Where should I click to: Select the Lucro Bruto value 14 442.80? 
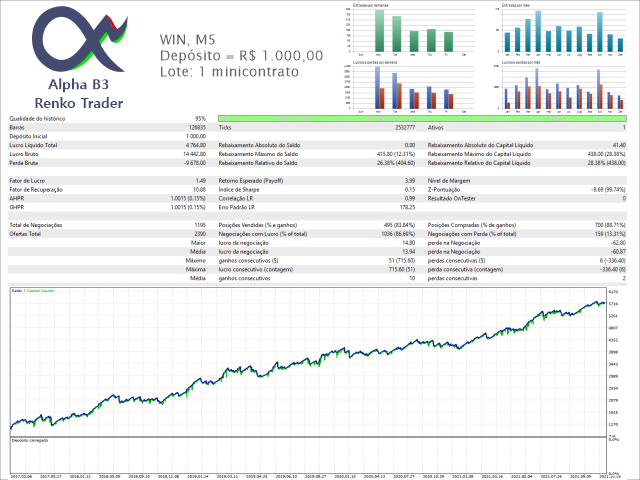[x=195, y=154]
